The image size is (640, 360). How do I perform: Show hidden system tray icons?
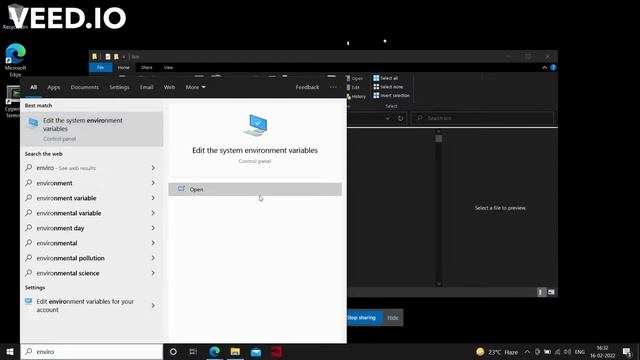527,352
